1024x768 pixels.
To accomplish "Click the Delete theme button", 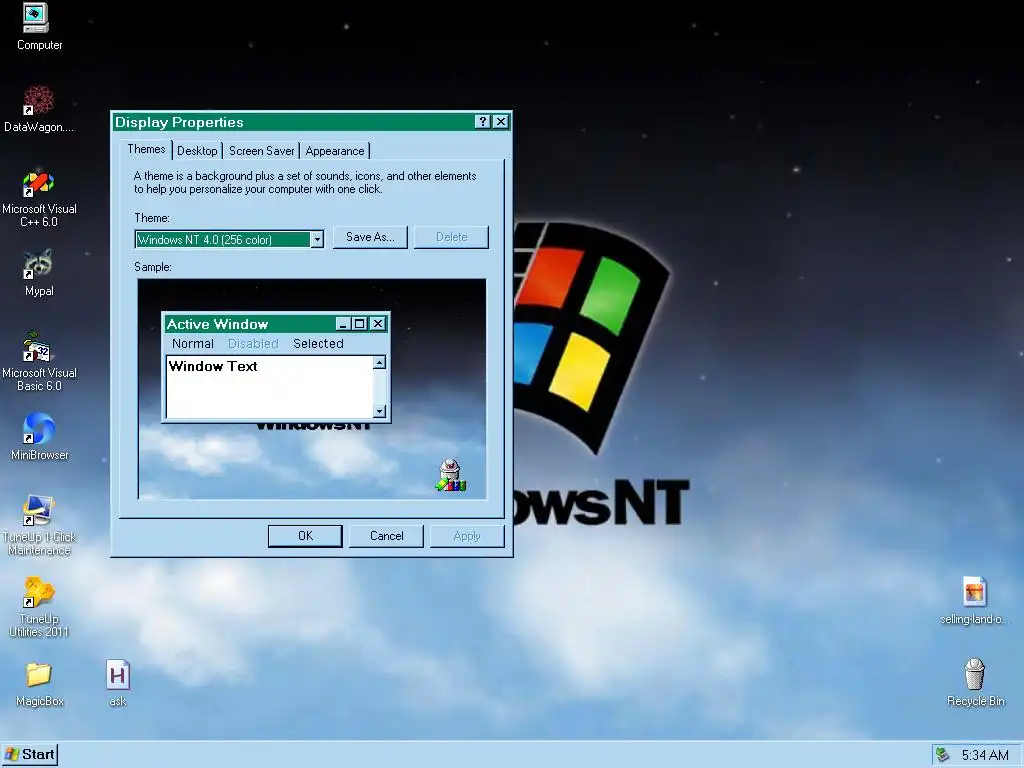I will coord(451,237).
